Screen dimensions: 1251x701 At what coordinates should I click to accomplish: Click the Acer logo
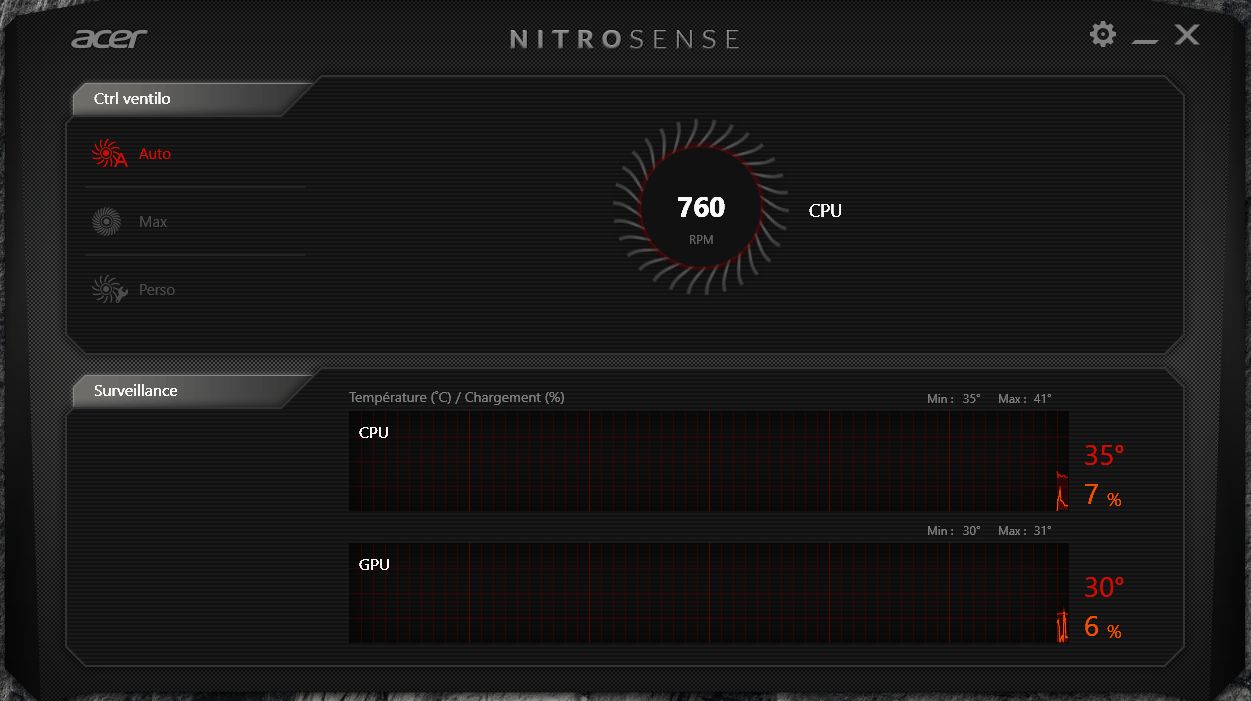click(109, 39)
